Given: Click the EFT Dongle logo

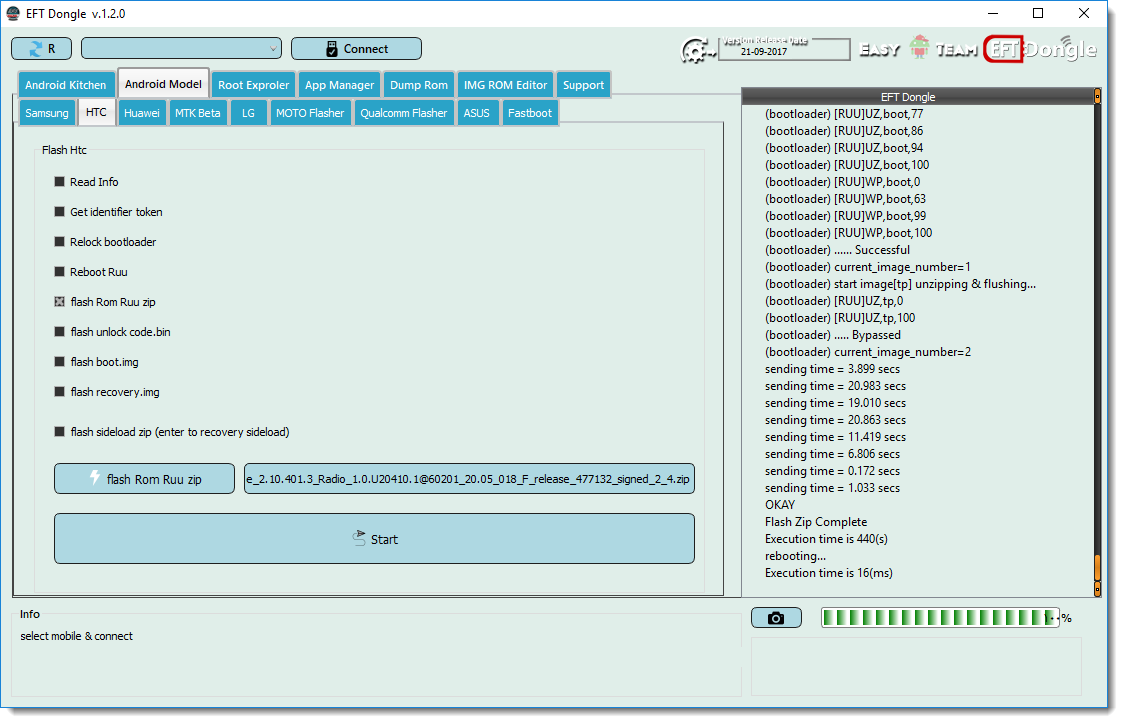Looking at the screenshot, I should point(1041,49).
